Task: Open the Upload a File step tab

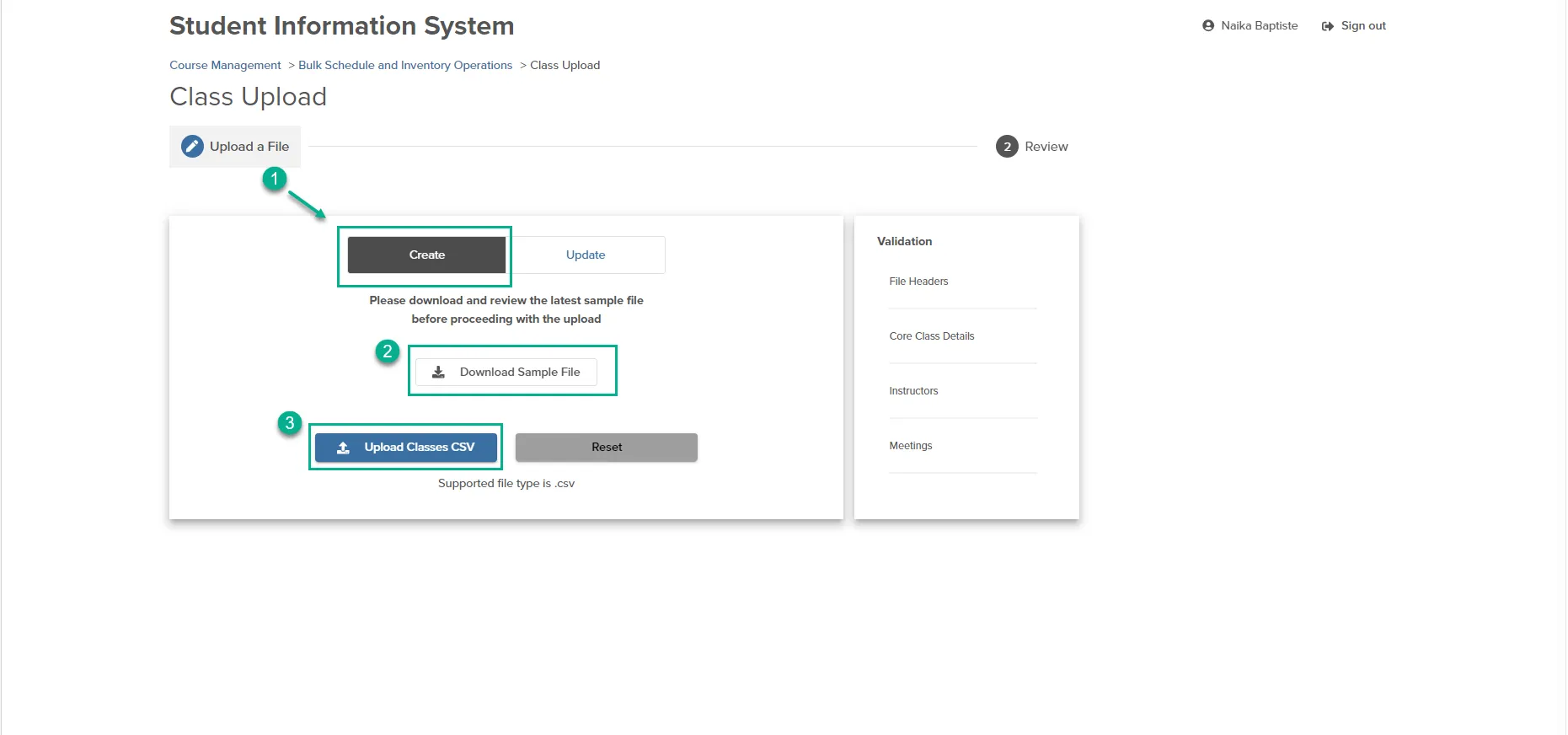Action: [235, 147]
